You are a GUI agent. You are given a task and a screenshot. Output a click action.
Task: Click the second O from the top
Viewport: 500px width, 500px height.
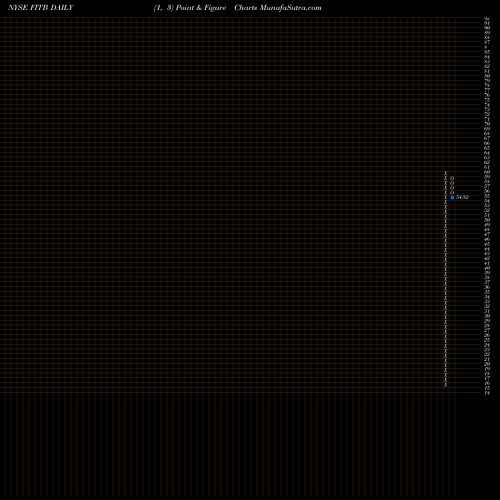pos(452,183)
